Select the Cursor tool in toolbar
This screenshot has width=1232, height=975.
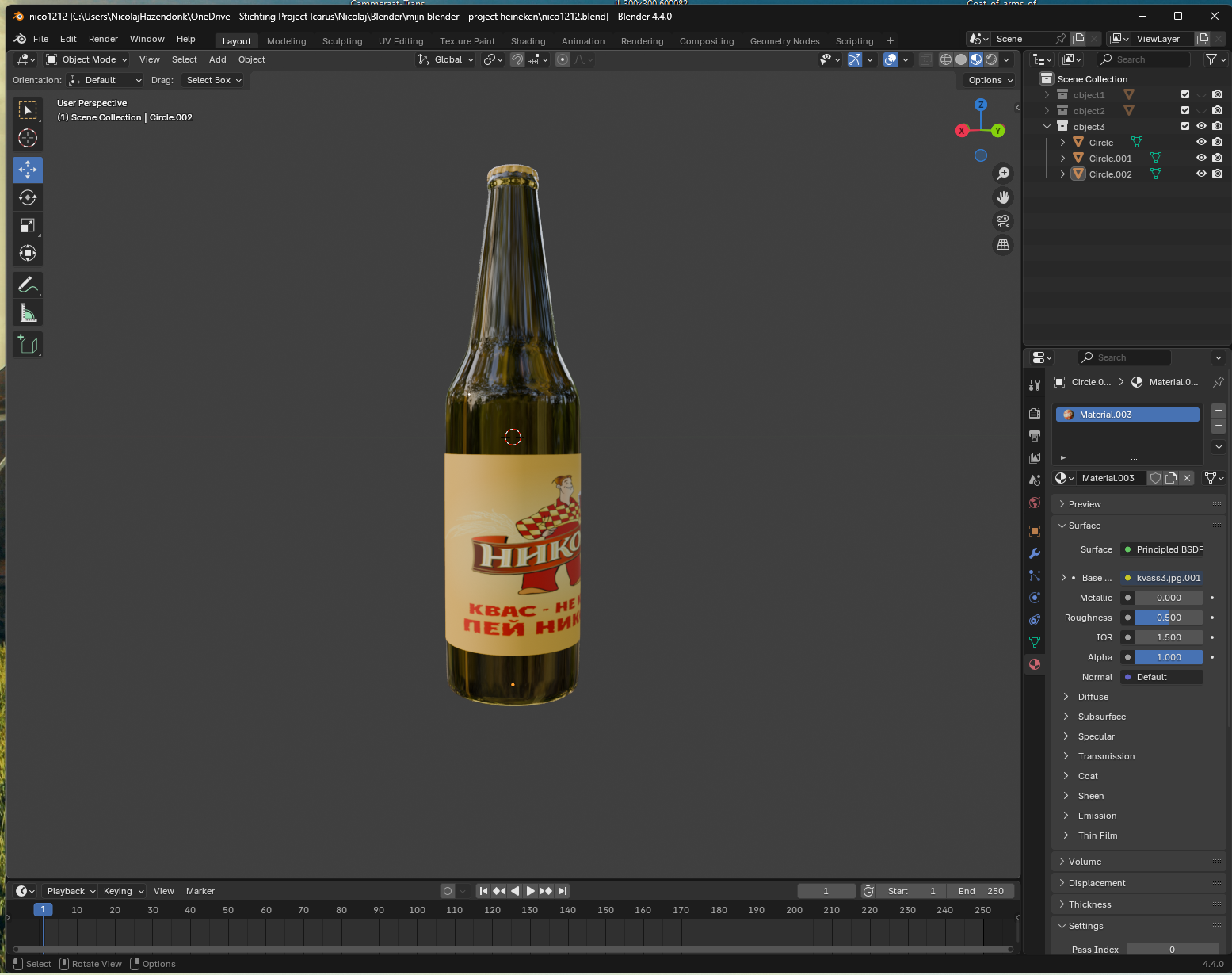(x=28, y=138)
